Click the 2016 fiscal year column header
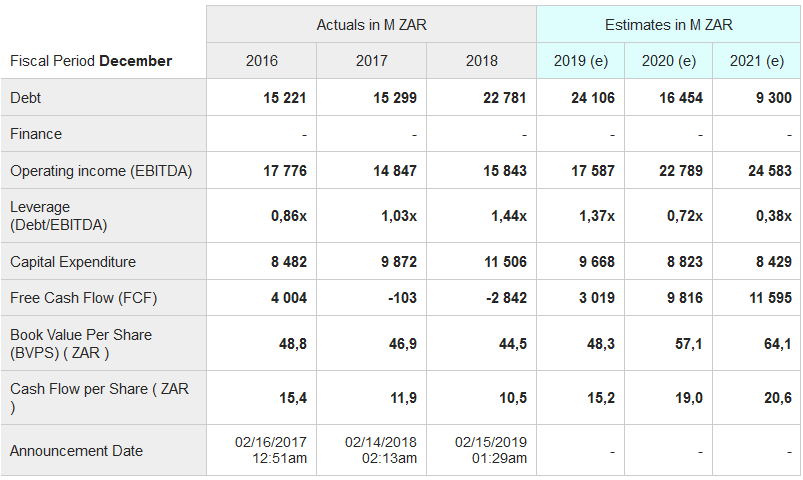803x480 pixels. [262, 61]
